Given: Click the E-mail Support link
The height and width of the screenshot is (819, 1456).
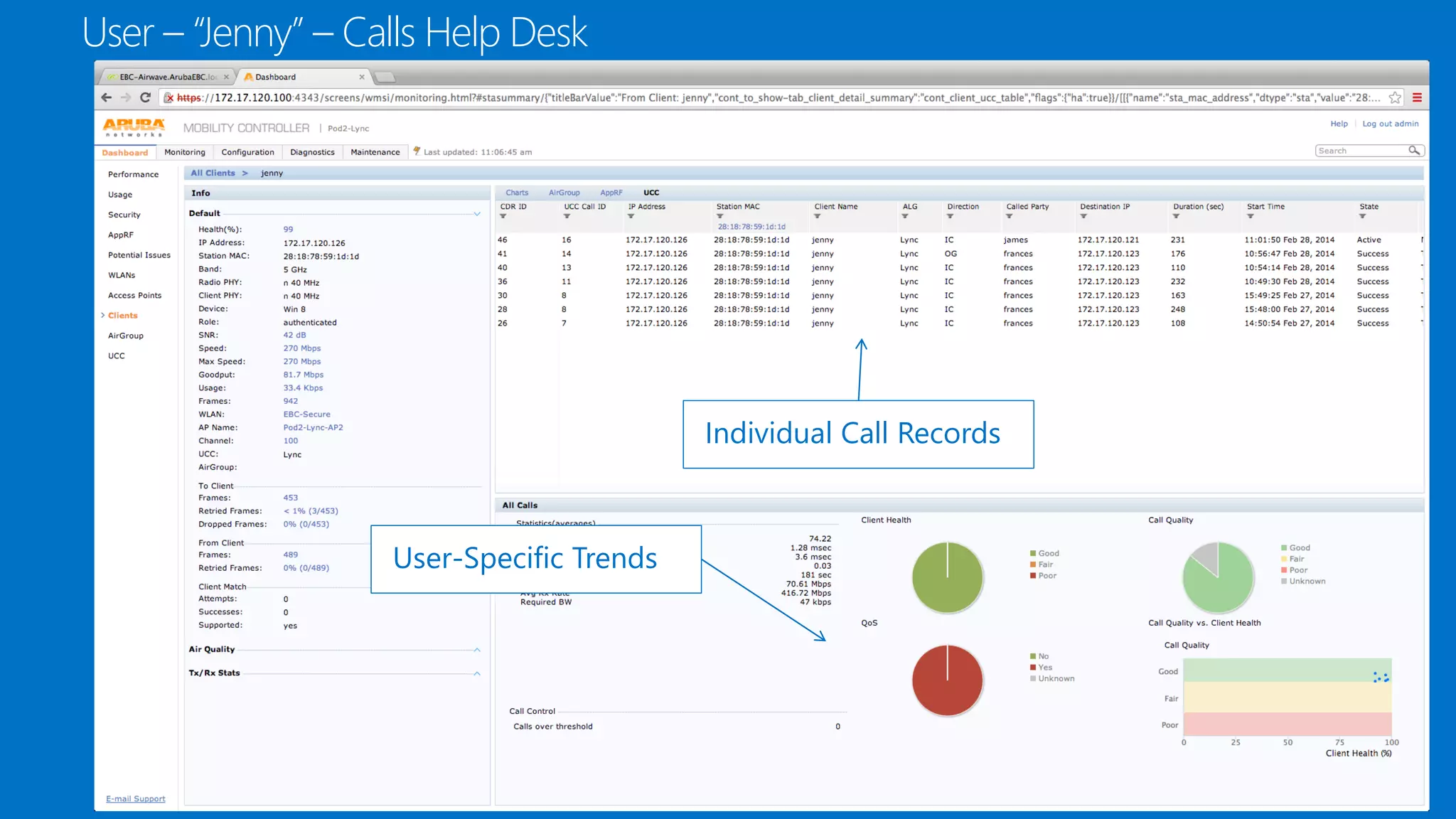Looking at the screenshot, I should point(136,799).
